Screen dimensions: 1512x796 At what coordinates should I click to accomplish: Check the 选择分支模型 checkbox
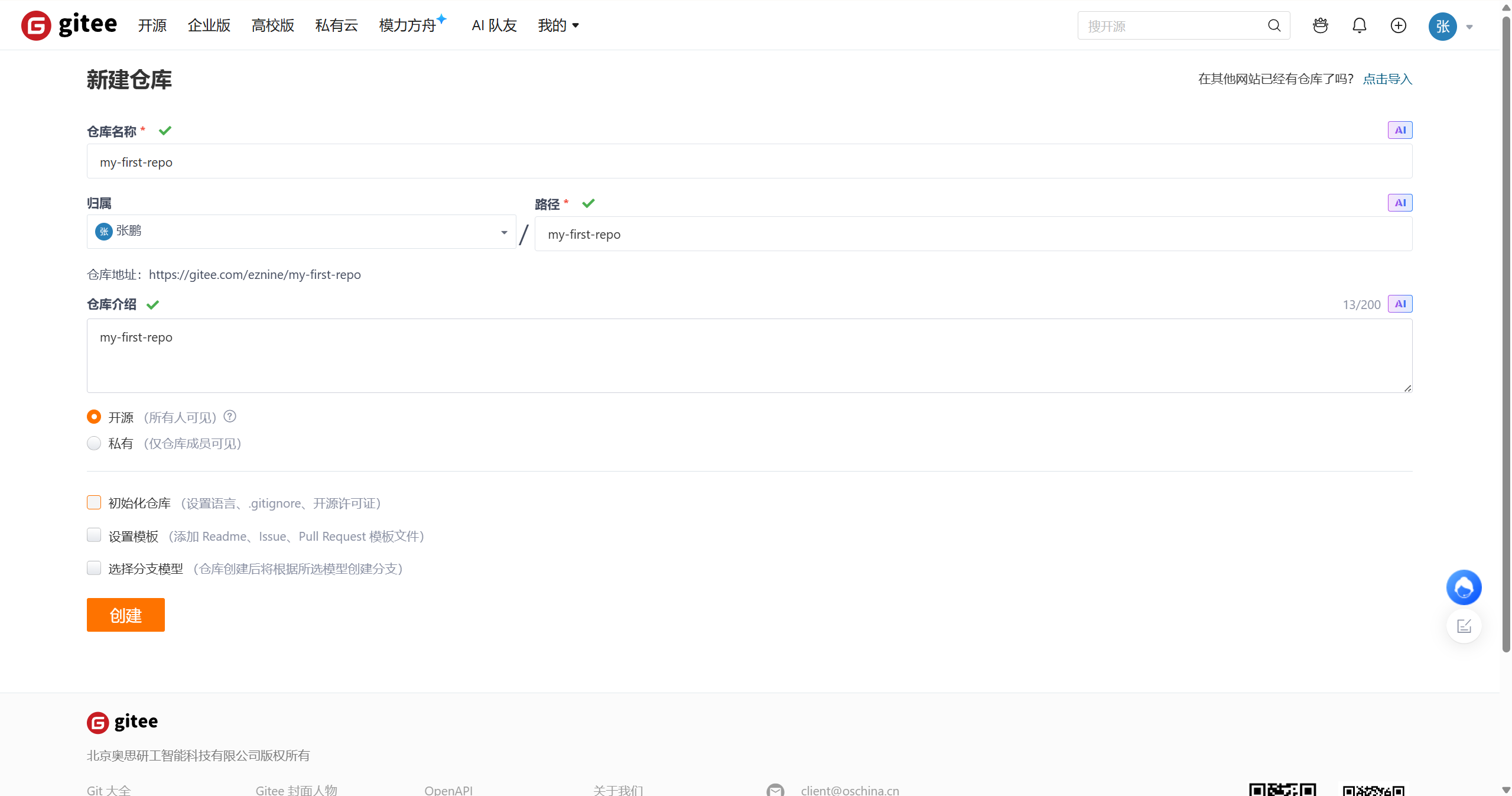[x=94, y=568]
